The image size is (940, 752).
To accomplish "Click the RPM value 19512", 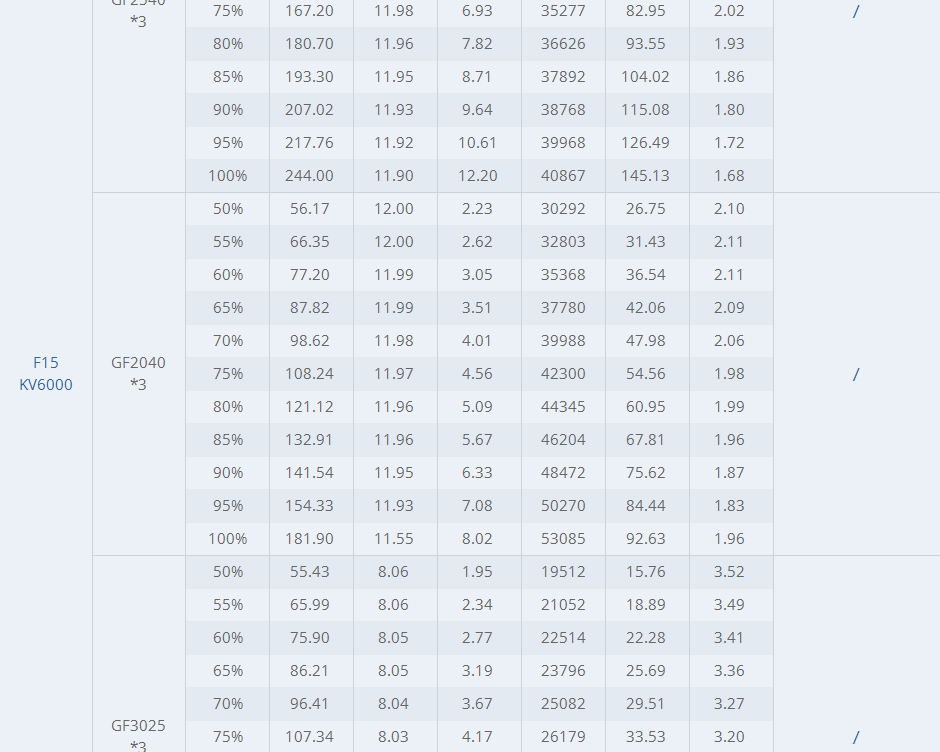I will point(563,571).
